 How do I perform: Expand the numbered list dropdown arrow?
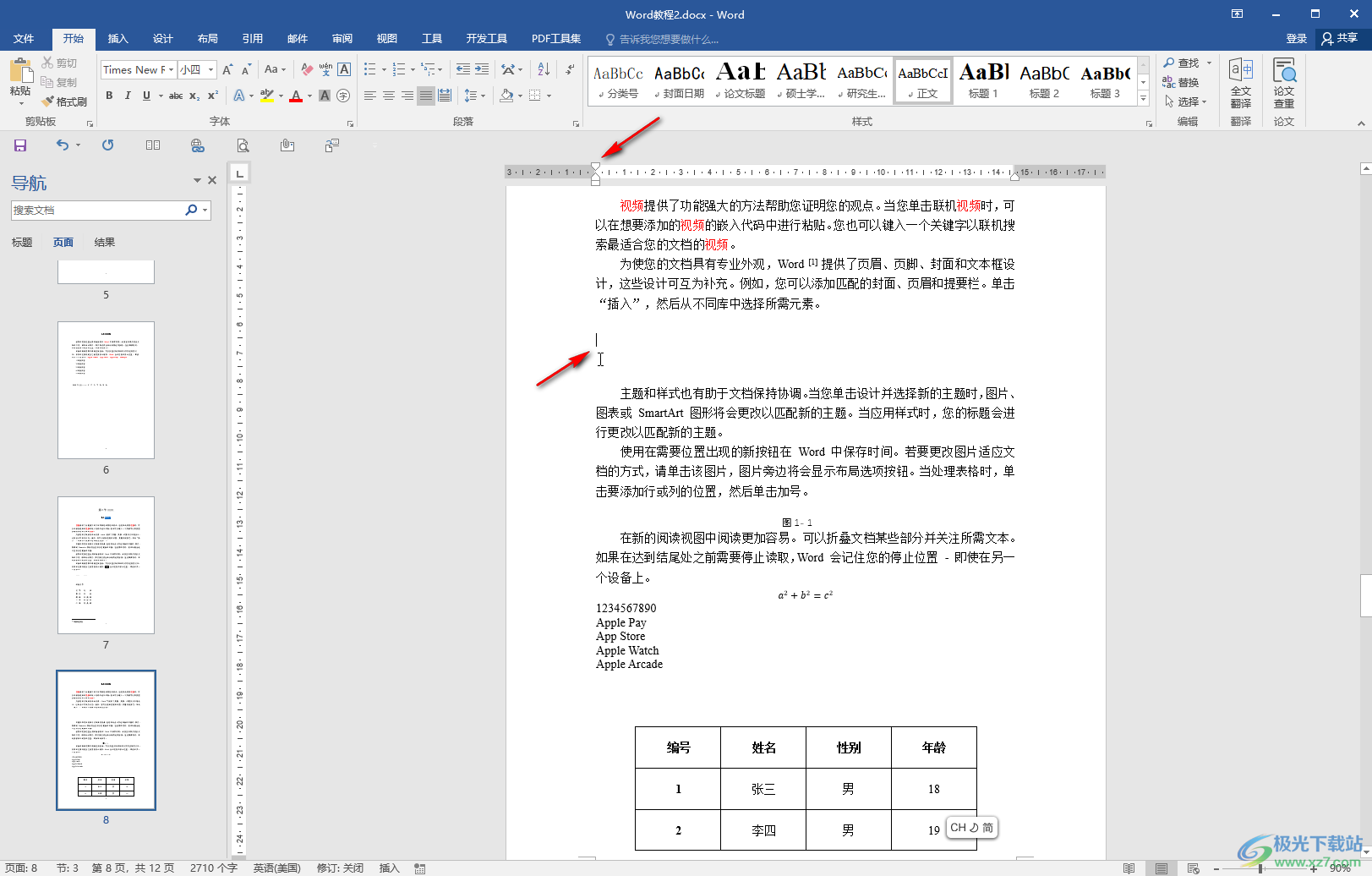pyautogui.click(x=413, y=70)
